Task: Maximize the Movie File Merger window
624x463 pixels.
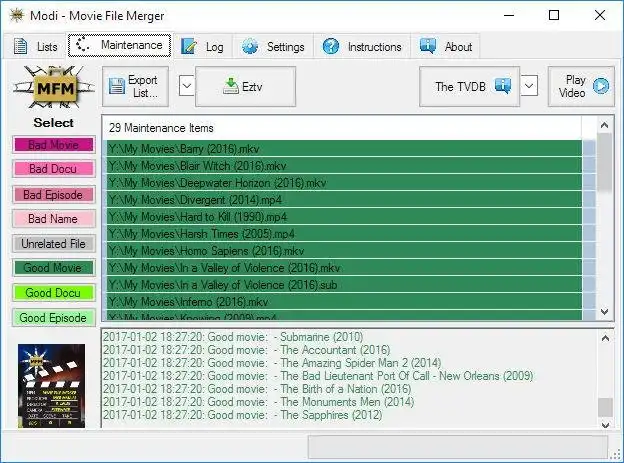Action: [554, 16]
